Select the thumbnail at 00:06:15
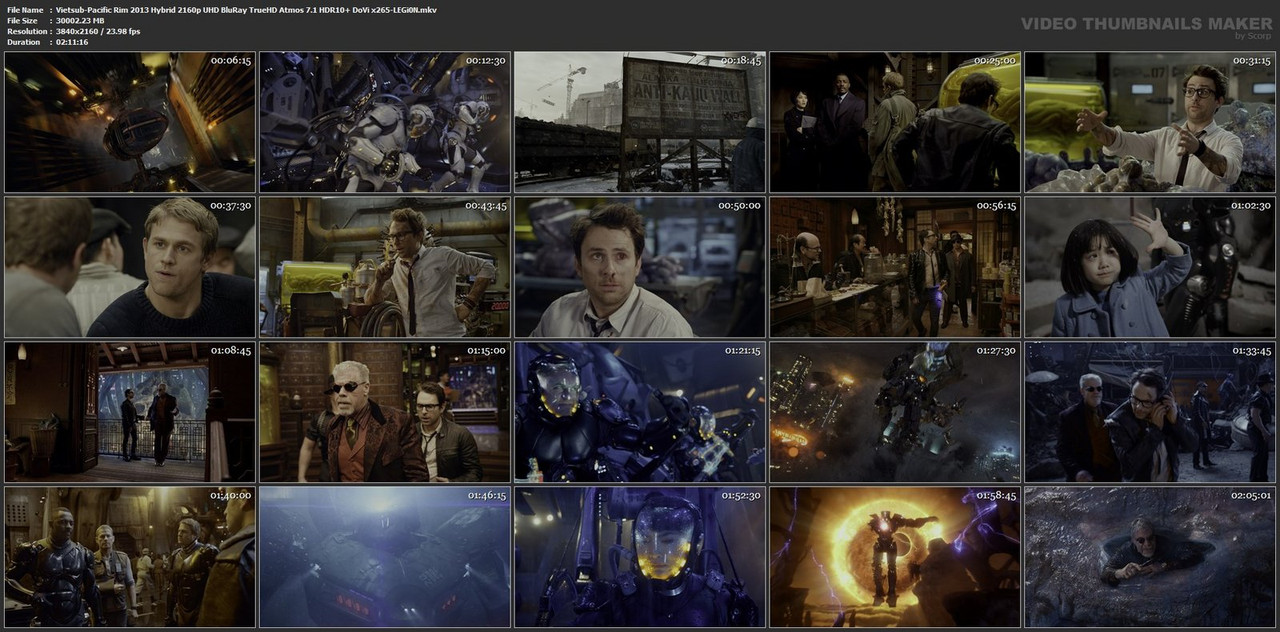The image size is (1280, 632). (130, 122)
